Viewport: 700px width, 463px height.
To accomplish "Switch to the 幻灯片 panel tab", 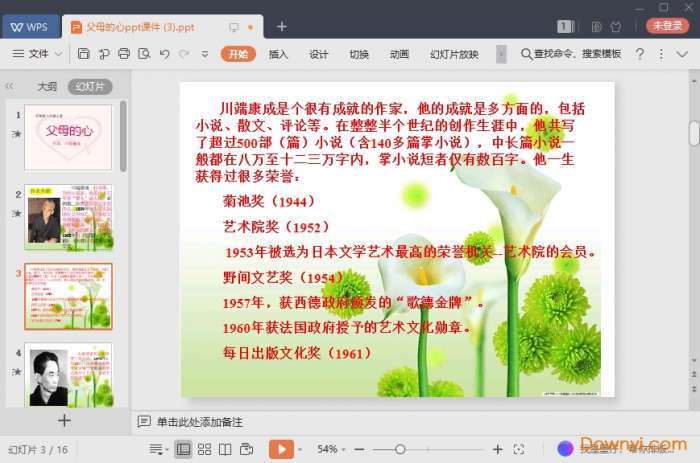I will click(x=90, y=86).
